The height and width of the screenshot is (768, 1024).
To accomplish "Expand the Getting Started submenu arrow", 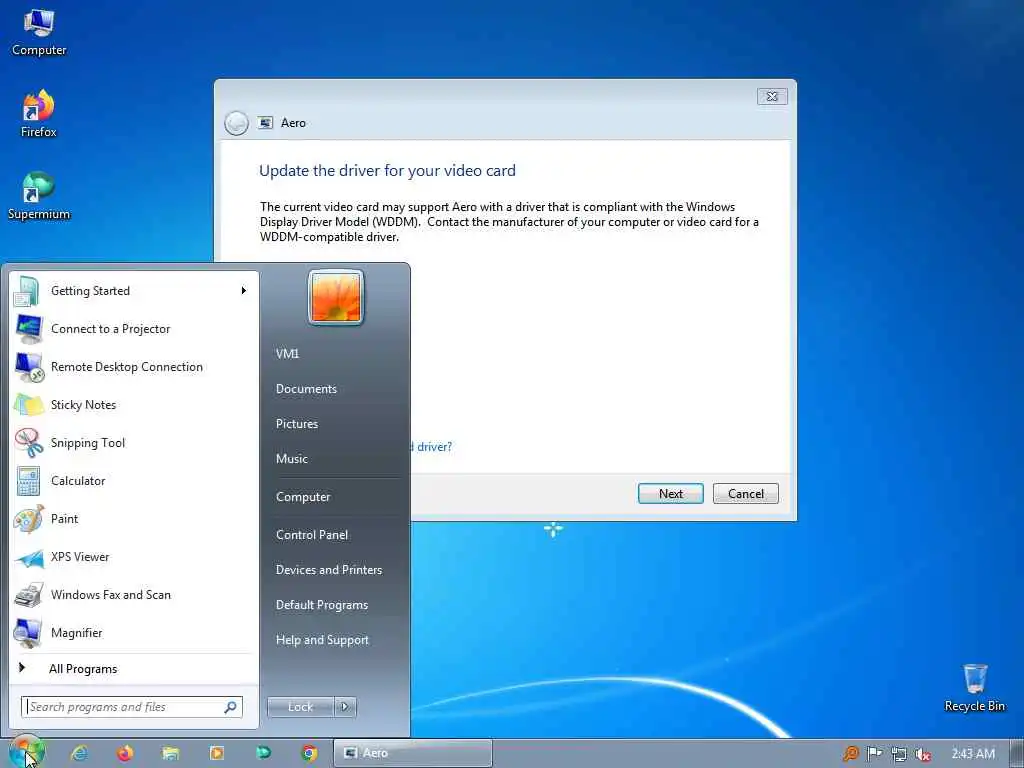I will 244,291.
